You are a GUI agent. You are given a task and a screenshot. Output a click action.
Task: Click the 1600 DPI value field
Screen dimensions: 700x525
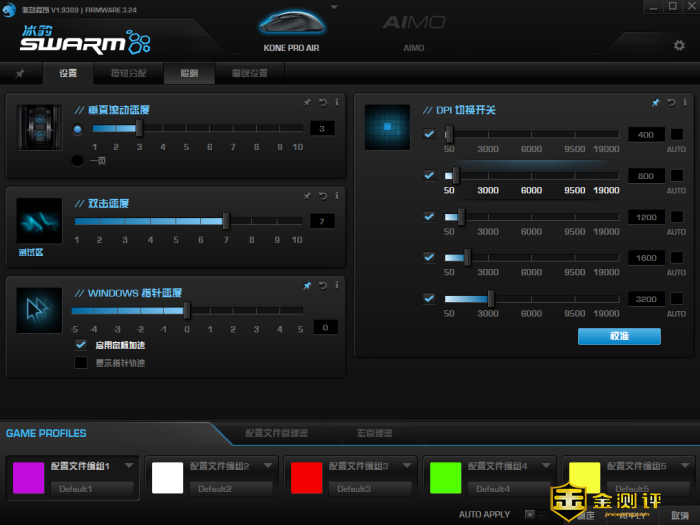pos(646,258)
